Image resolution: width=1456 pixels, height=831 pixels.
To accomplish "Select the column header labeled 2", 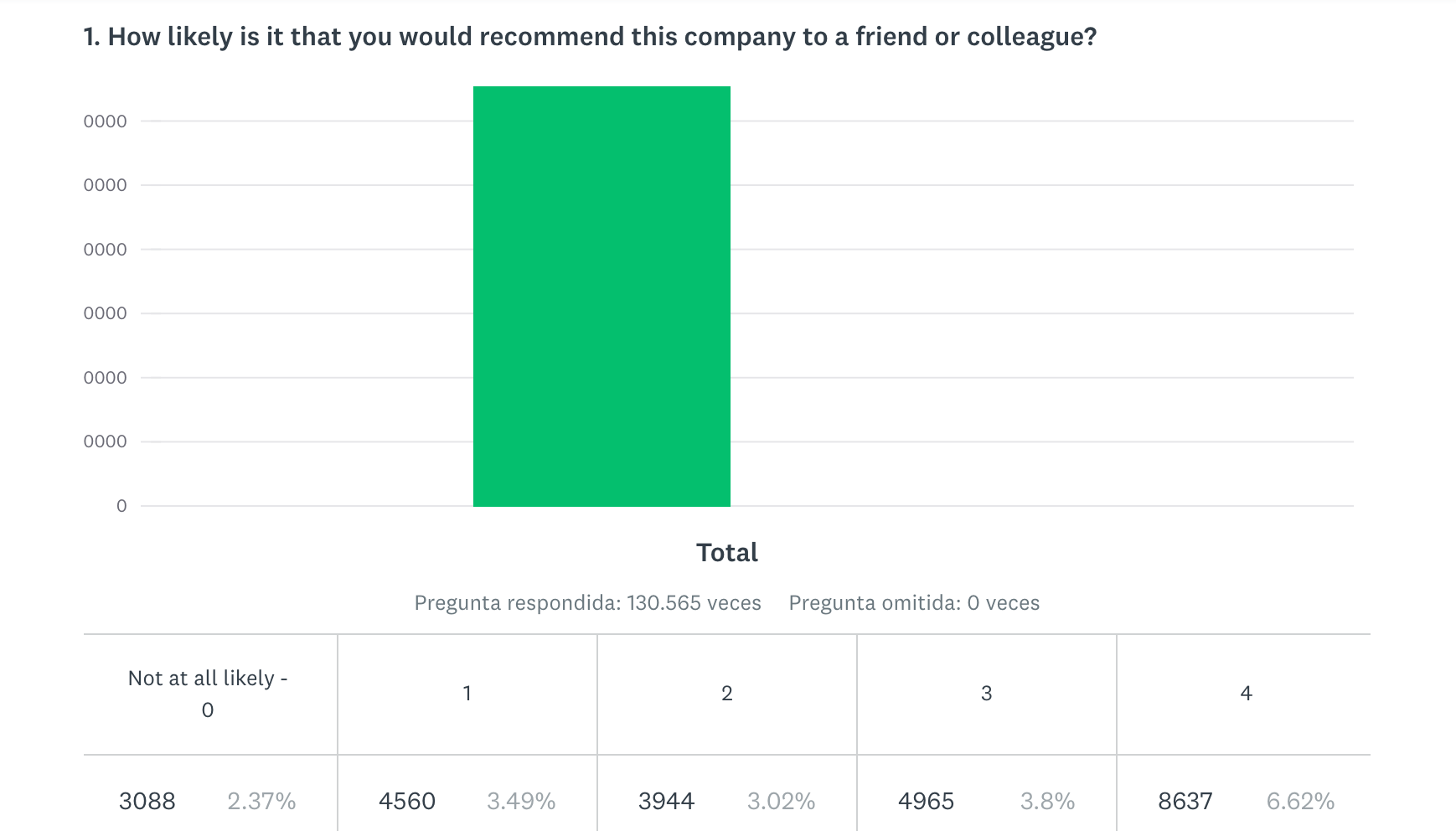I will tap(726, 694).
